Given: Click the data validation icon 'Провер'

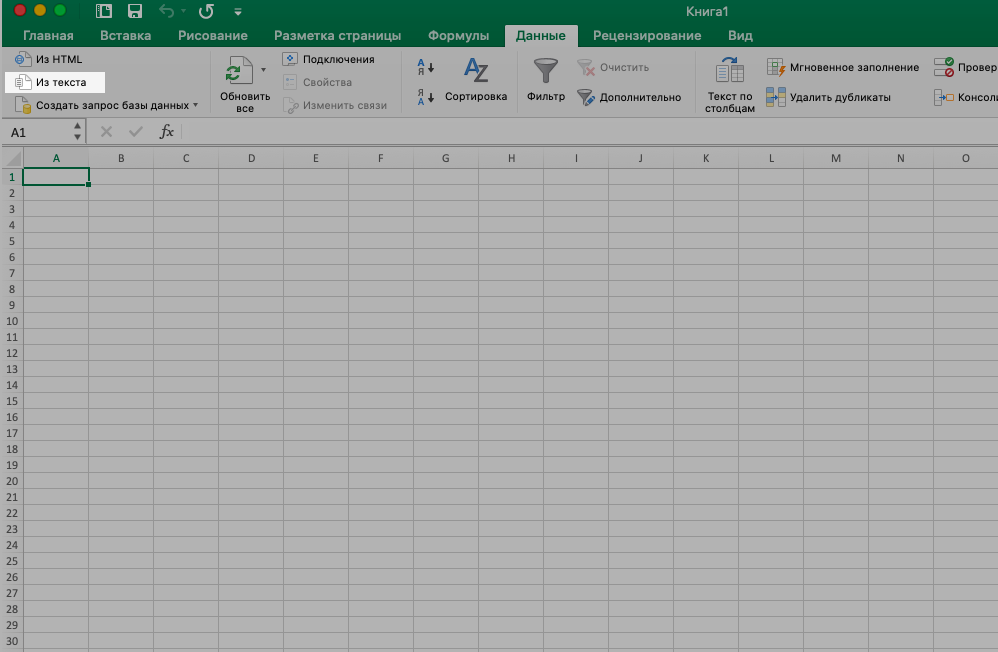Looking at the screenshot, I should (x=944, y=67).
